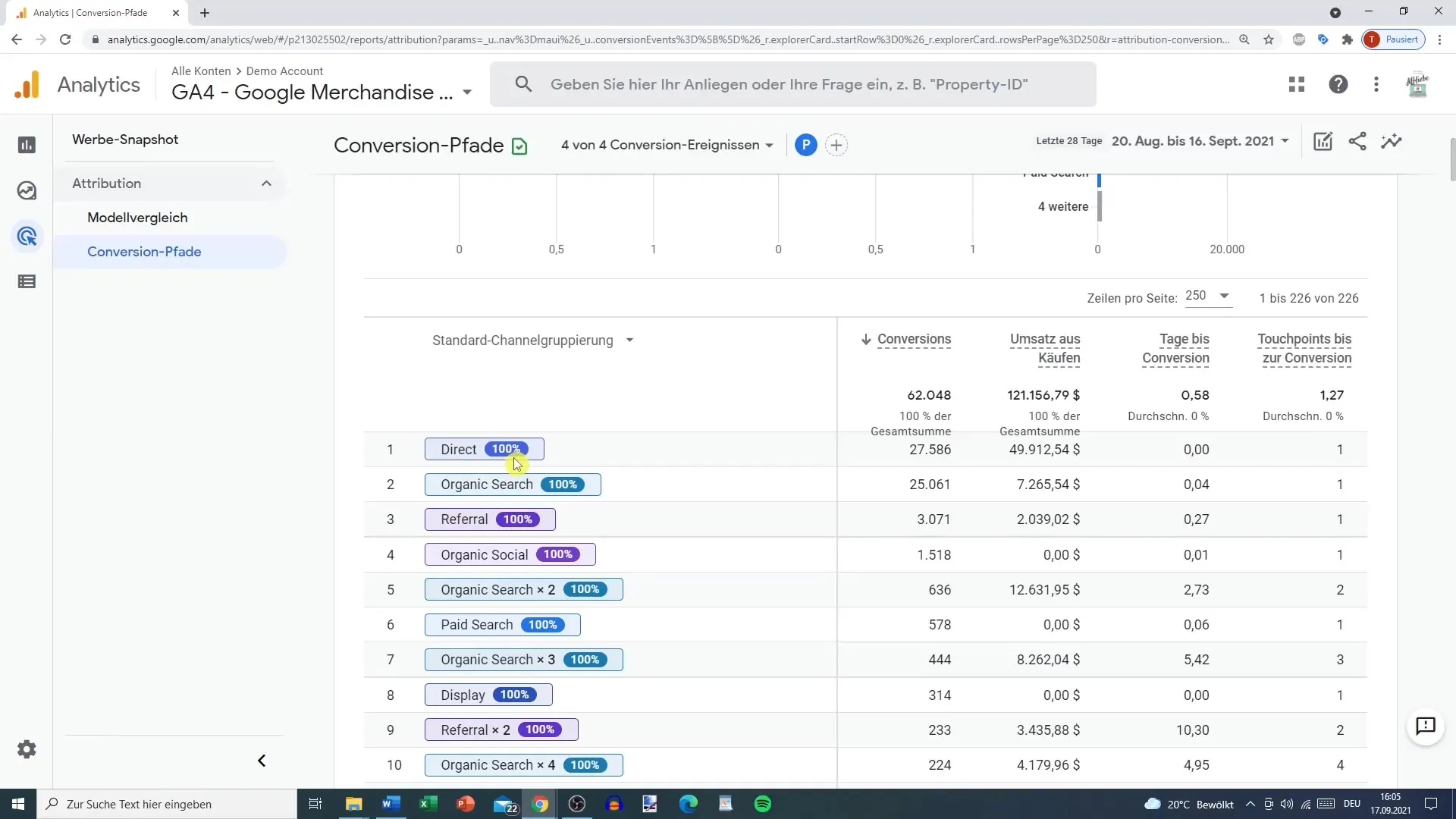1456x819 pixels.
Task: Open the Configure list icon in the sidebar
Action: [x=27, y=282]
